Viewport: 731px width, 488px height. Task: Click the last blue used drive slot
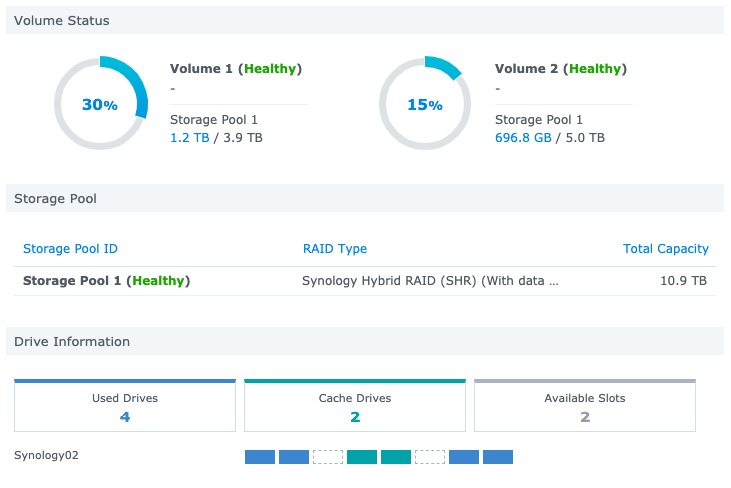point(498,457)
